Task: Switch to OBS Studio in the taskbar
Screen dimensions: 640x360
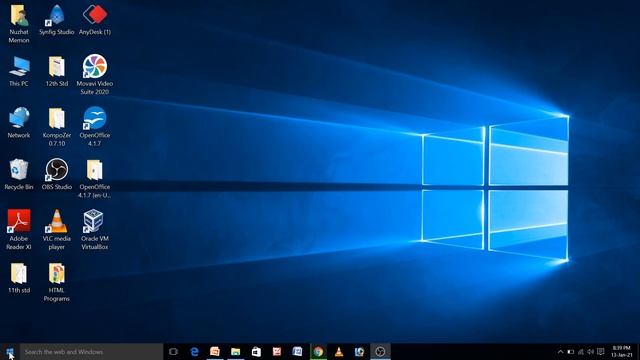Action: click(380, 352)
